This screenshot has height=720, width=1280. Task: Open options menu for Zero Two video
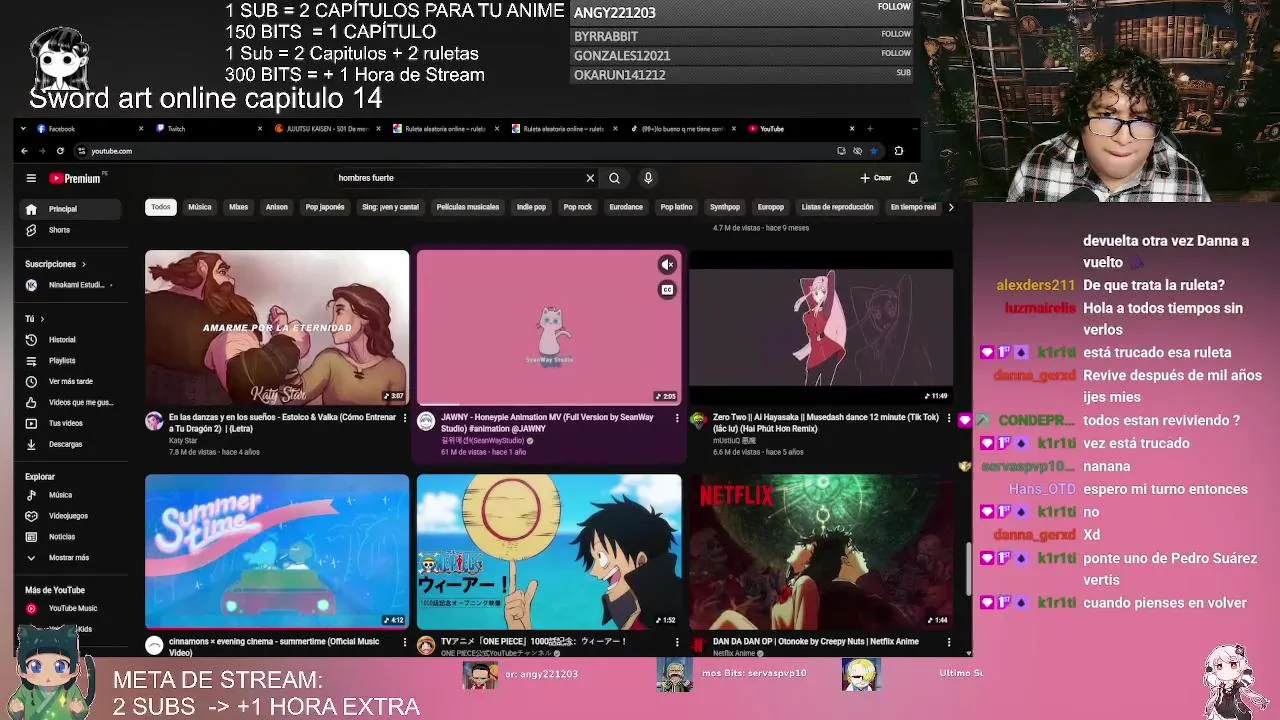pos(949,418)
